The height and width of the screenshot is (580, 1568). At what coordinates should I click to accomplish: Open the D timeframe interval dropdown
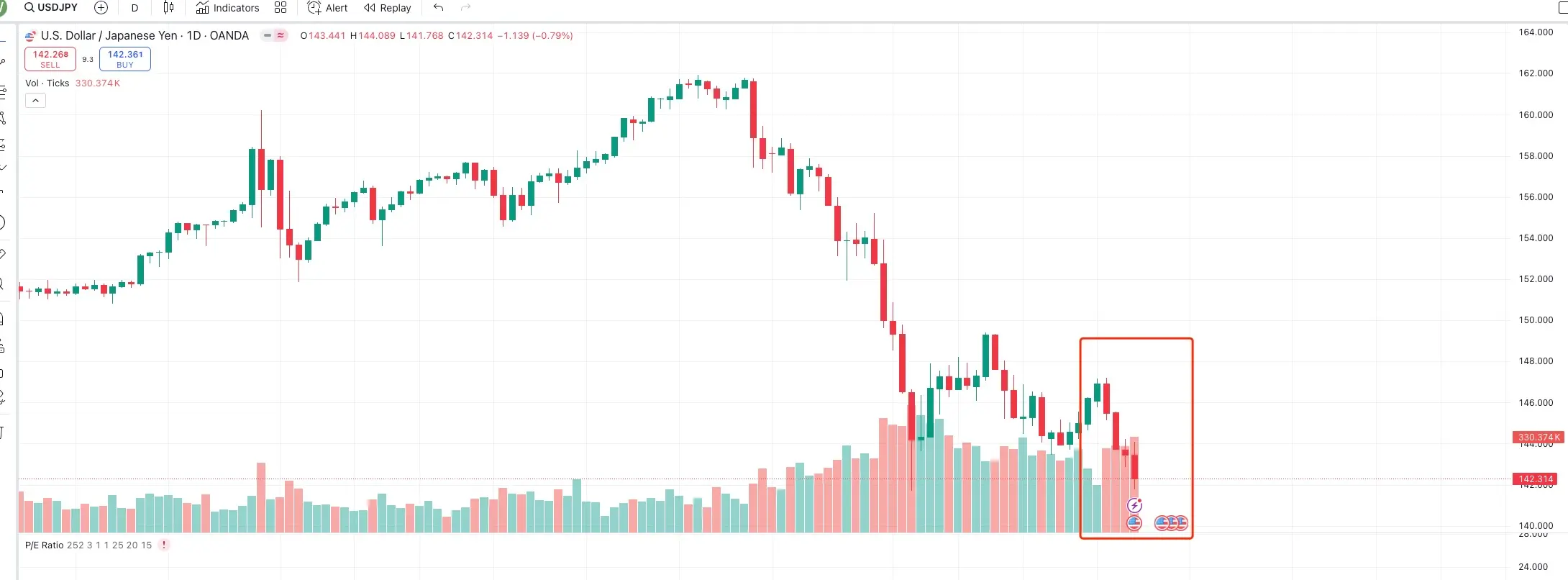135,8
